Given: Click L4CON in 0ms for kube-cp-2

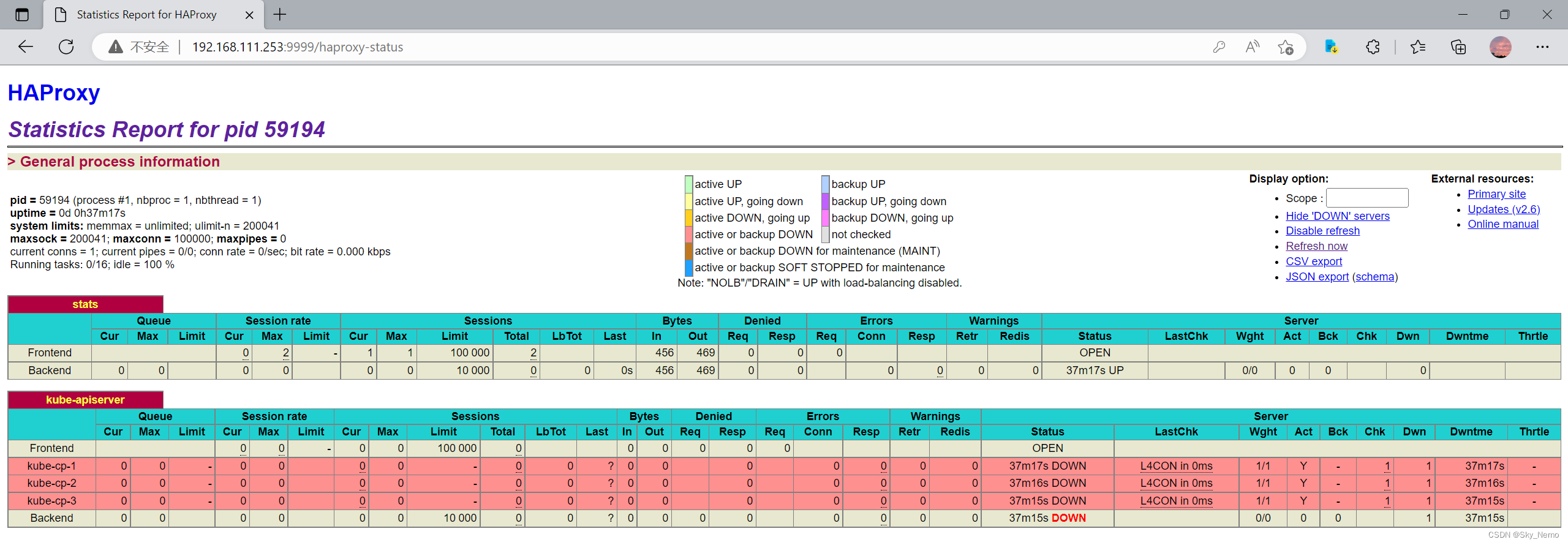Looking at the screenshot, I should click(x=1176, y=483).
